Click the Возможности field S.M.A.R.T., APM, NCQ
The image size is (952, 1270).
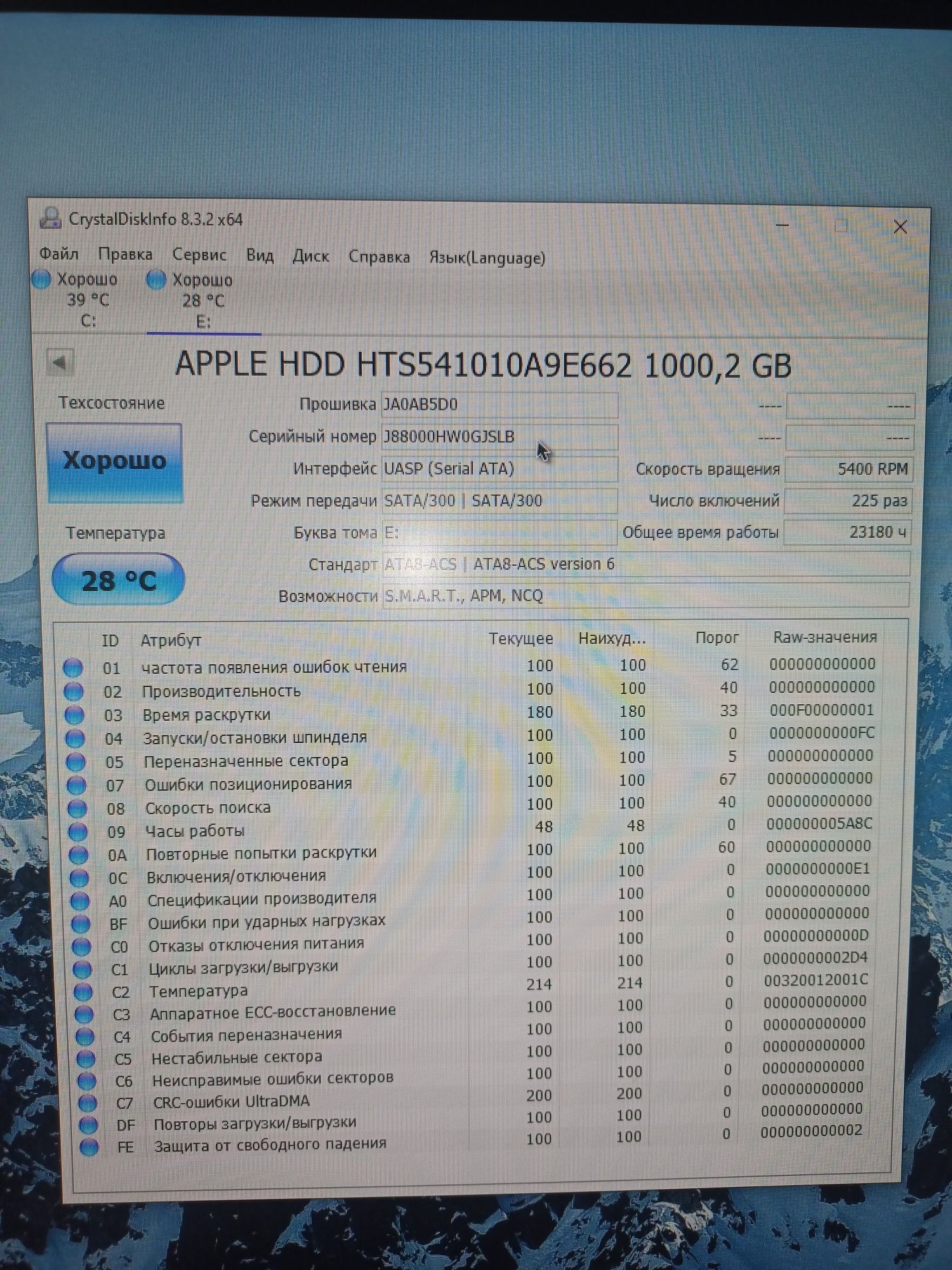coord(646,596)
